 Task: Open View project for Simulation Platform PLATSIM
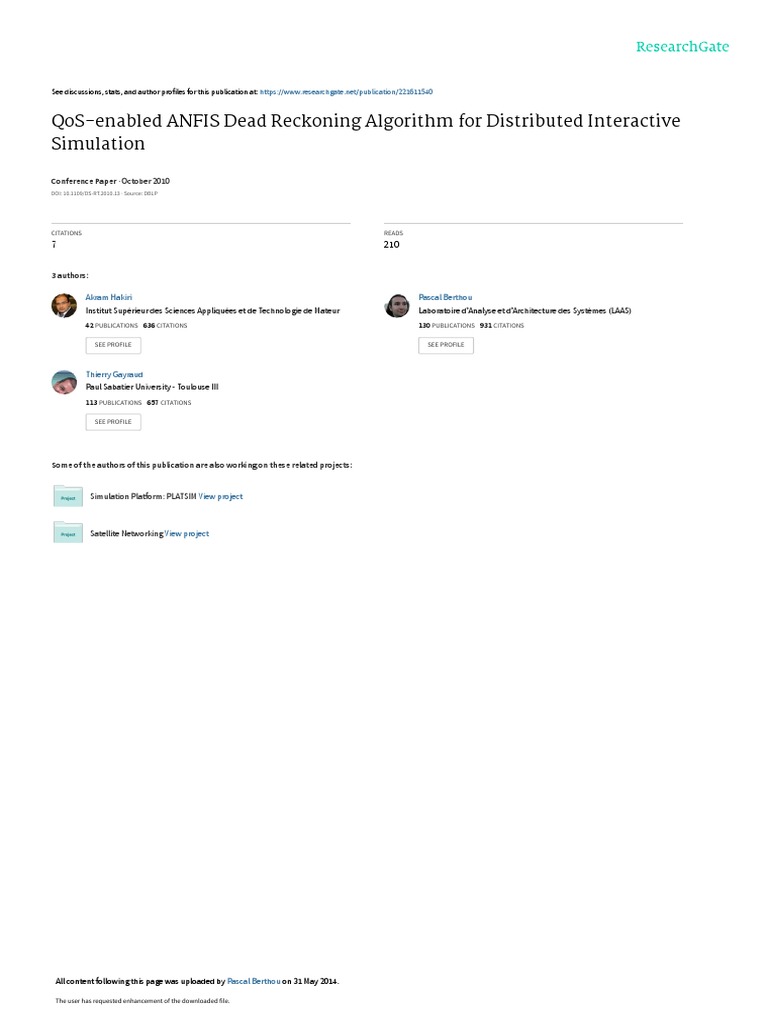point(221,496)
